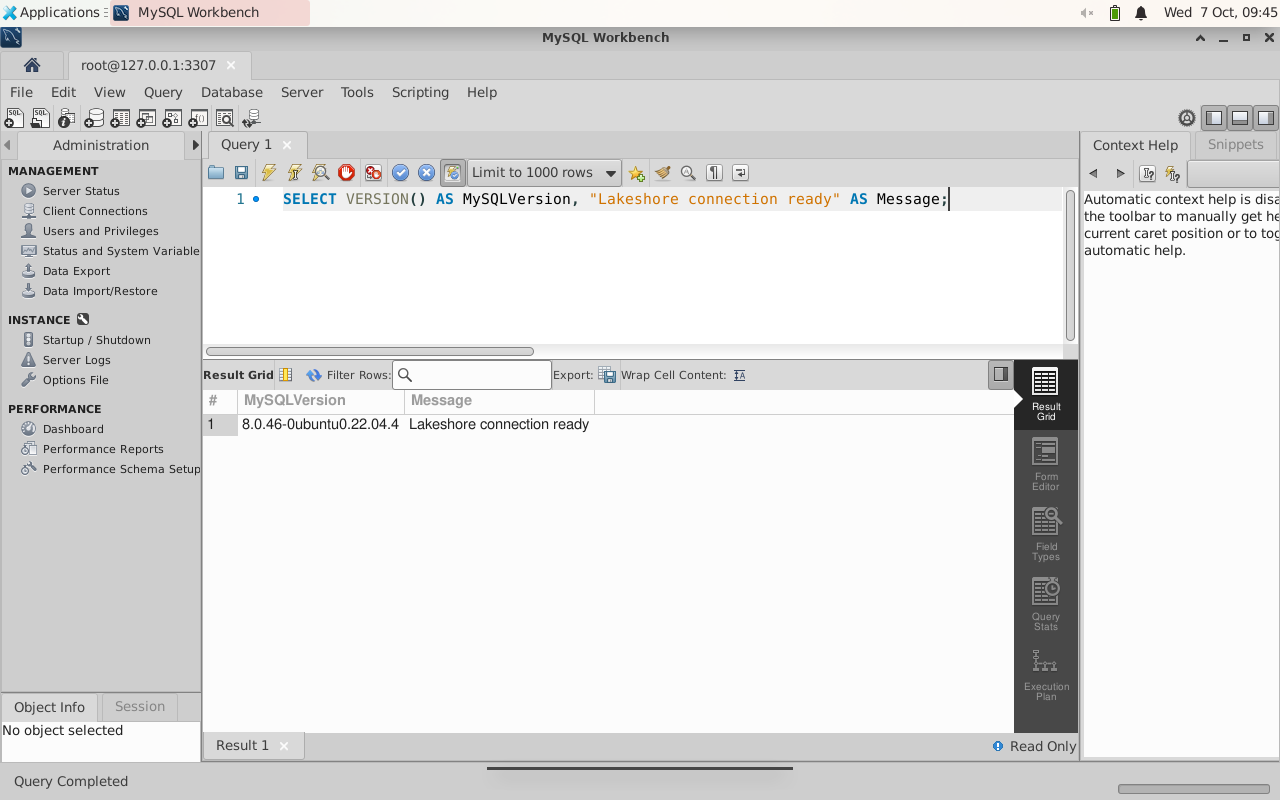Create new view toolbar icon

click(146, 118)
